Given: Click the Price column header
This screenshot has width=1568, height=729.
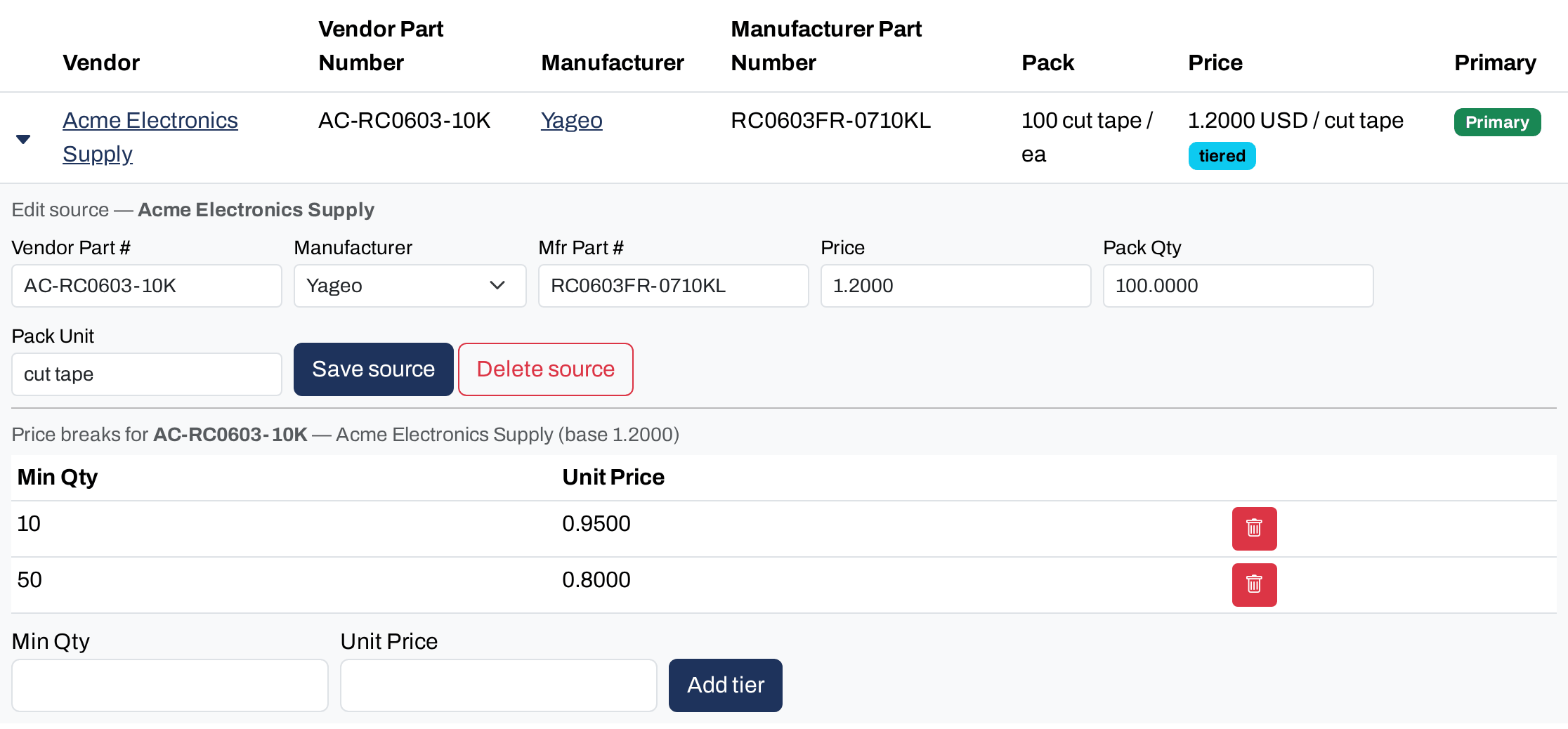Looking at the screenshot, I should (1215, 63).
